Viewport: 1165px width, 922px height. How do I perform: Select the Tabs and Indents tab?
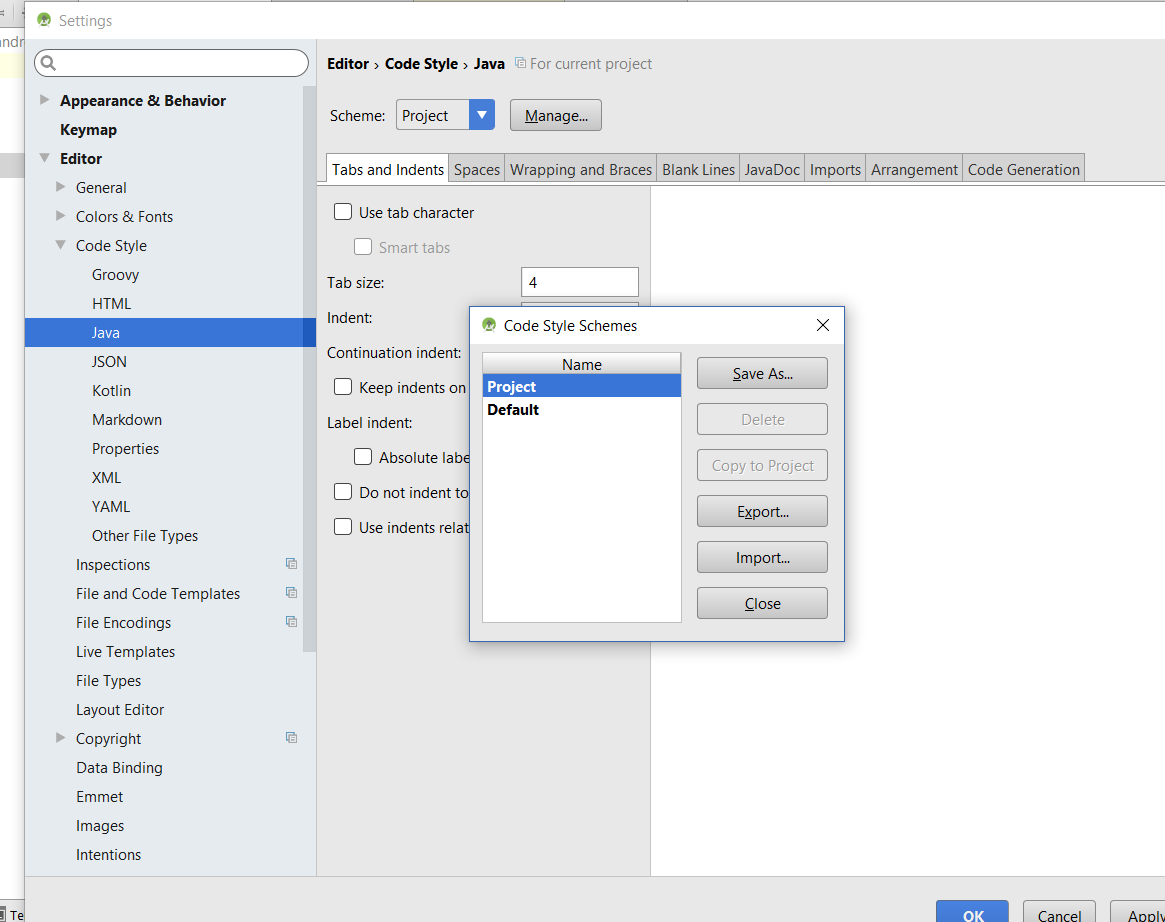click(x=388, y=169)
